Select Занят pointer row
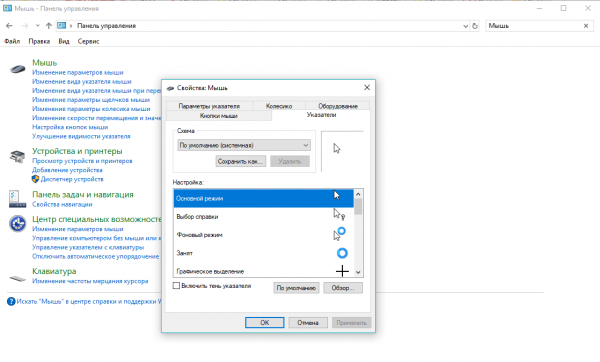Viewport: 600px width, 362px height. coord(263,253)
